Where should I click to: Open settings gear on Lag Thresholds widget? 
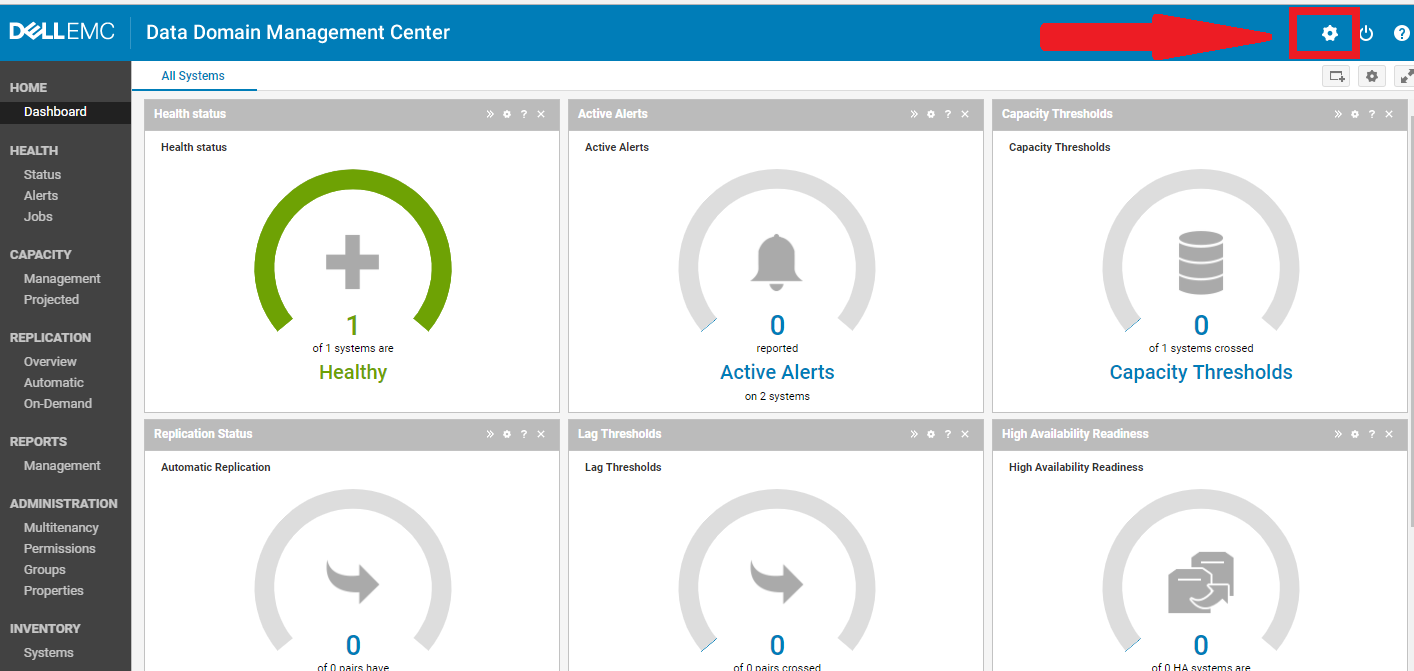click(x=930, y=434)
